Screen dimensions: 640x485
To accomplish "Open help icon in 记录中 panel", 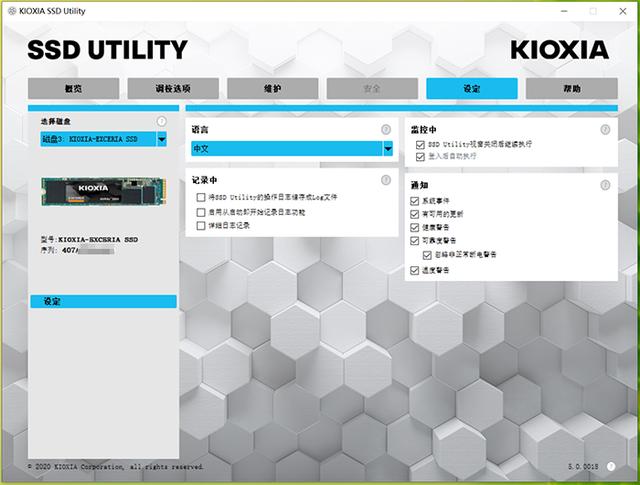I will 386,180.
